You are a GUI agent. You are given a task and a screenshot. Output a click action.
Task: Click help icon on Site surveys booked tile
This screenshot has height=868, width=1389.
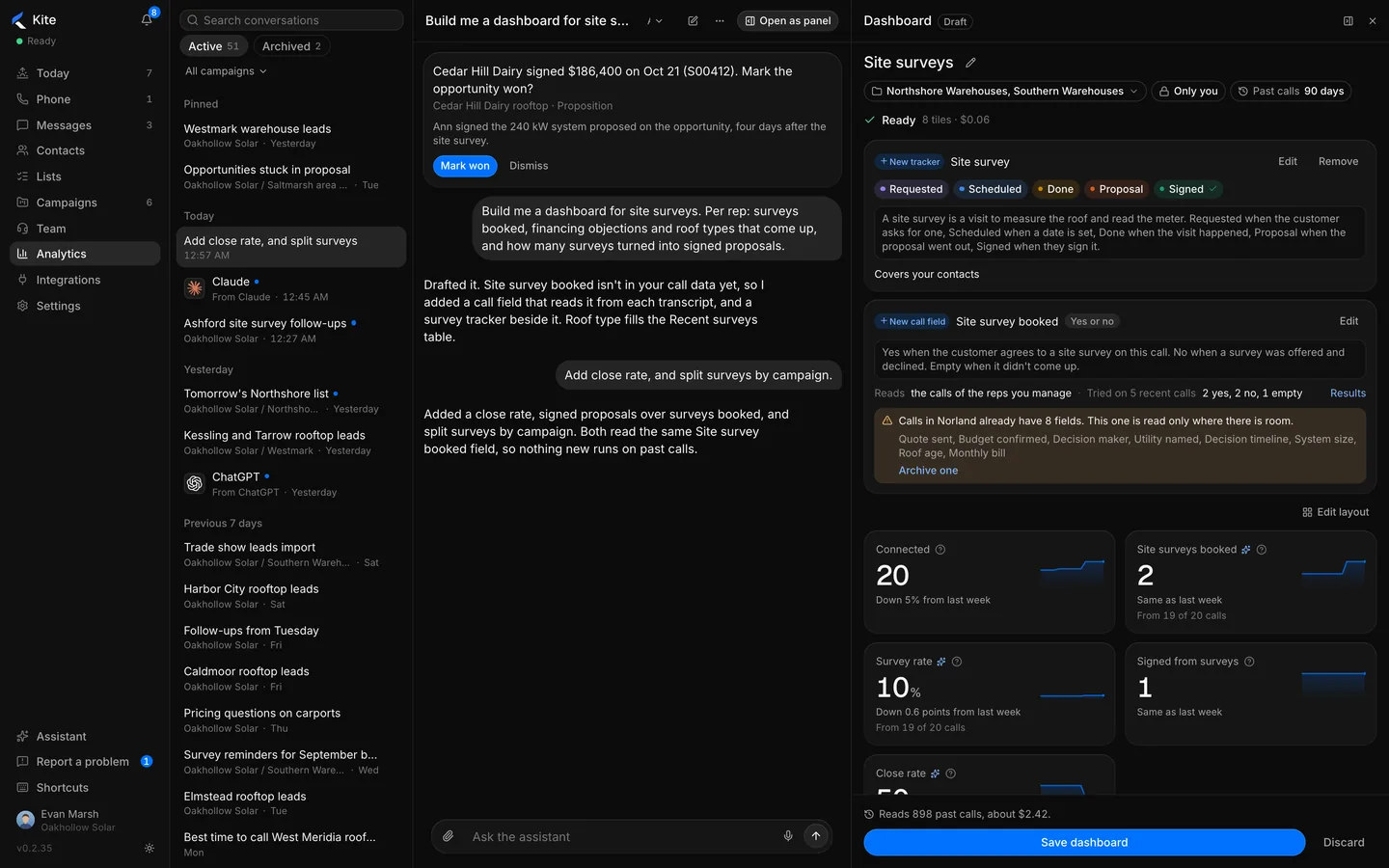(1262, 550)
